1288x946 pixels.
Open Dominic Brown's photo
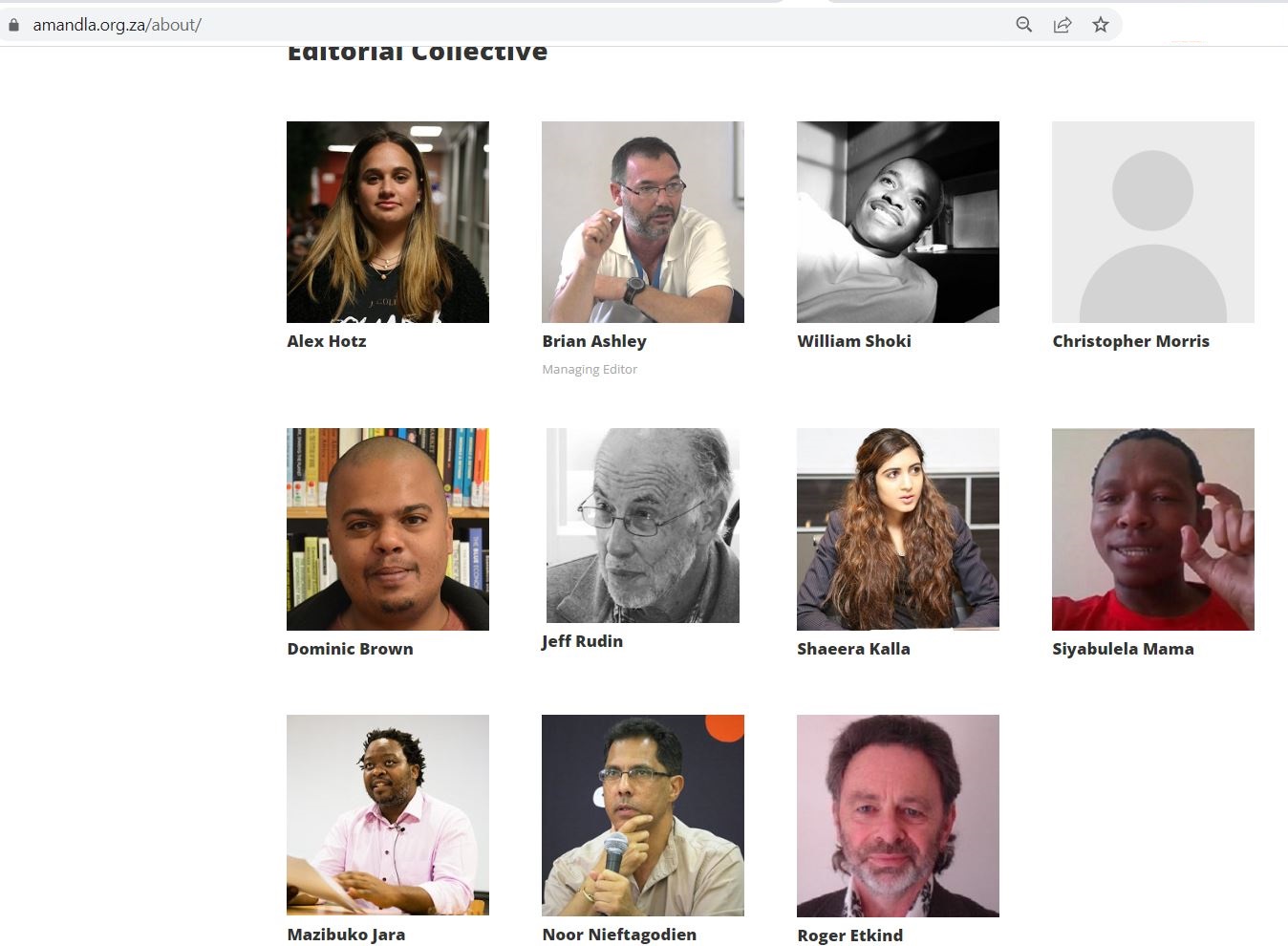coord(388,529)
